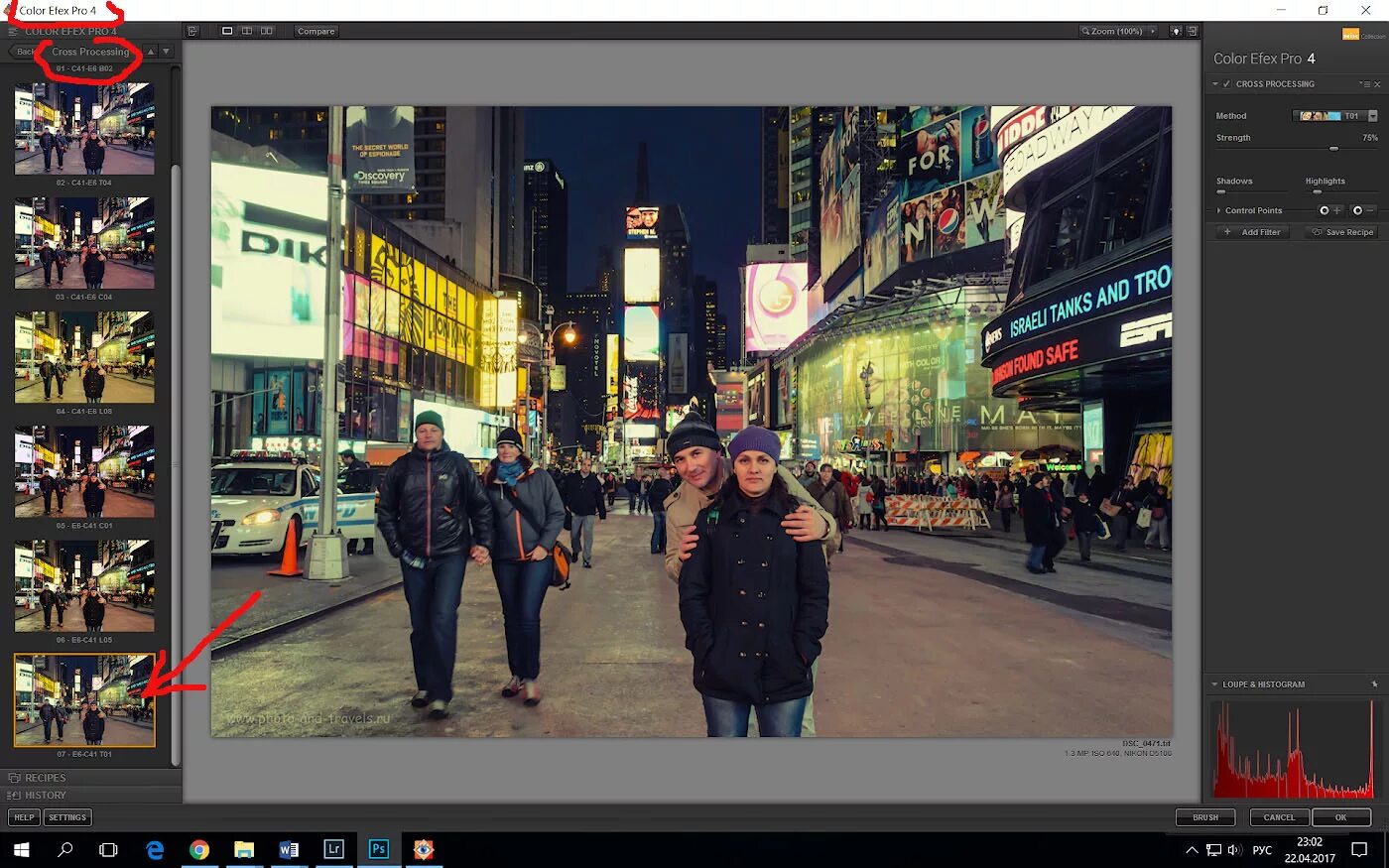Select next filter with the down arrow
This screenshot has height=868, width=1389.
[x=166, y=52]
